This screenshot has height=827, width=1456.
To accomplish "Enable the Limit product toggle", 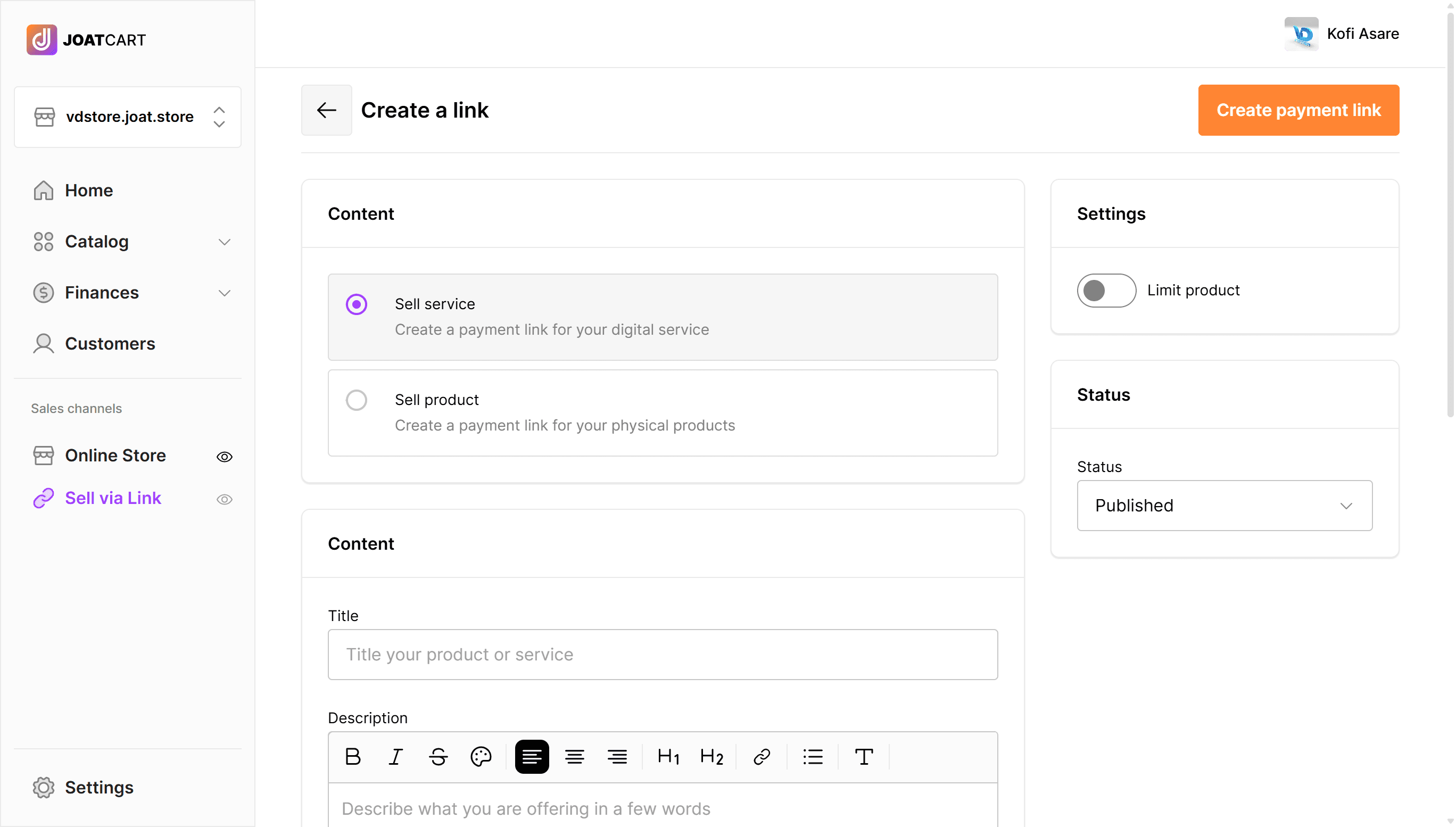I will pos(1106,290).
